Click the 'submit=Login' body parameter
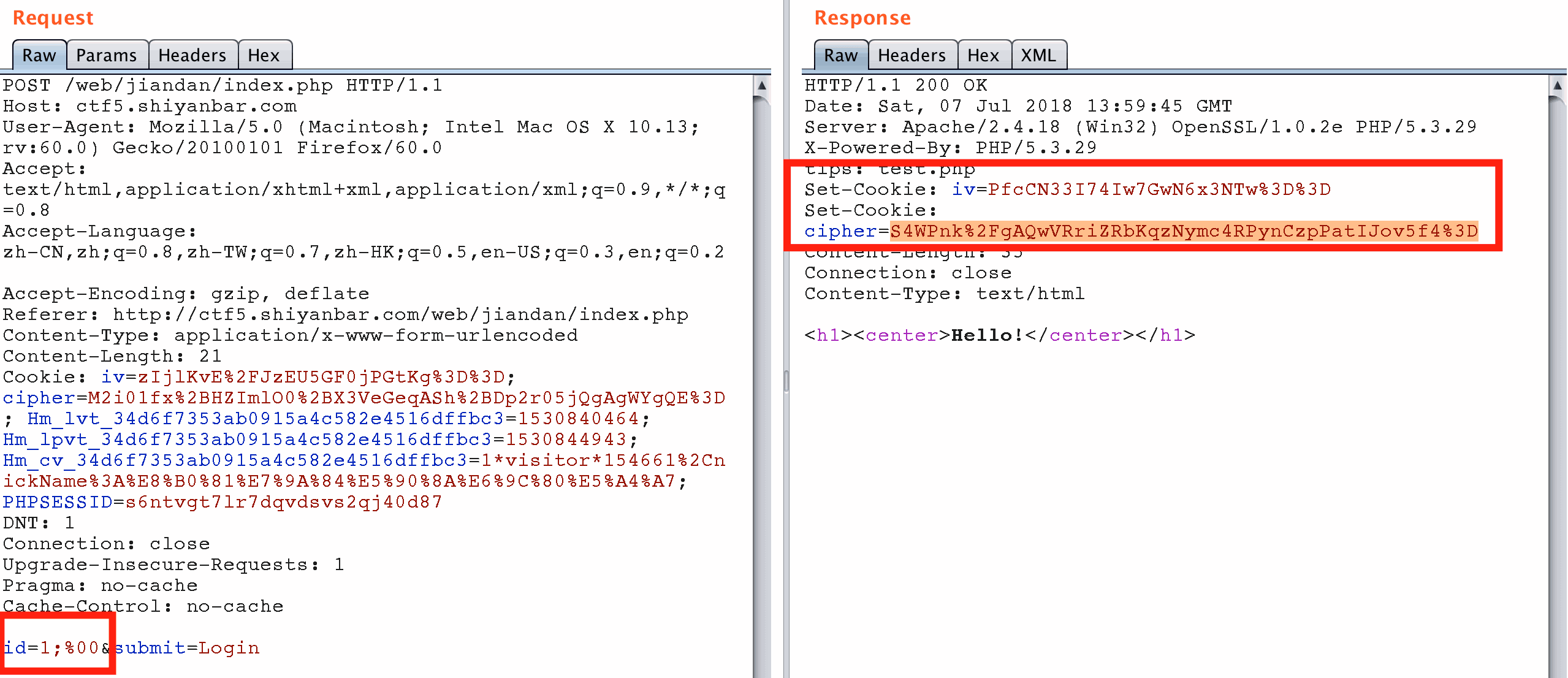1568x678 pixels. 186,648
